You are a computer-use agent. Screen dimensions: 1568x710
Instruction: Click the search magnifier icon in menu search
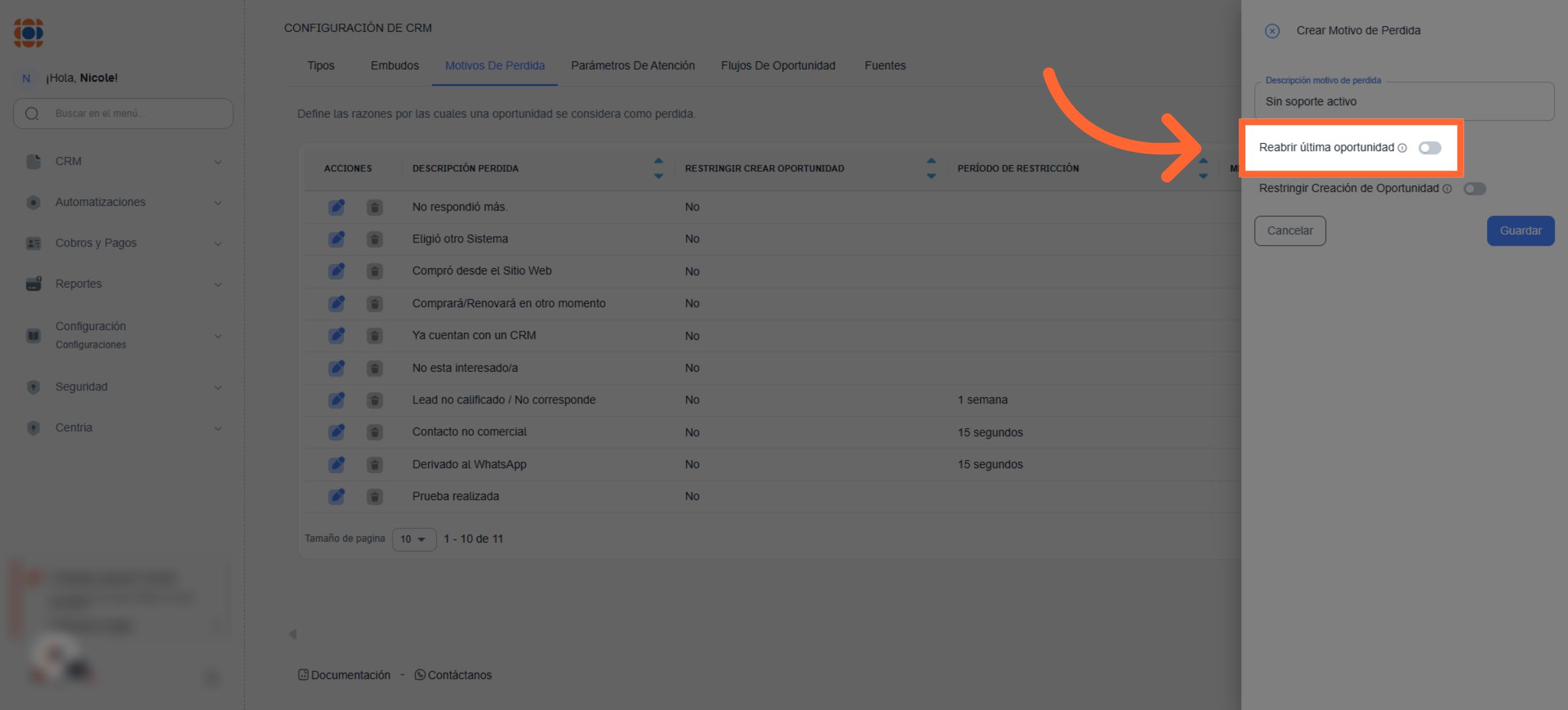tap(32, 114)
